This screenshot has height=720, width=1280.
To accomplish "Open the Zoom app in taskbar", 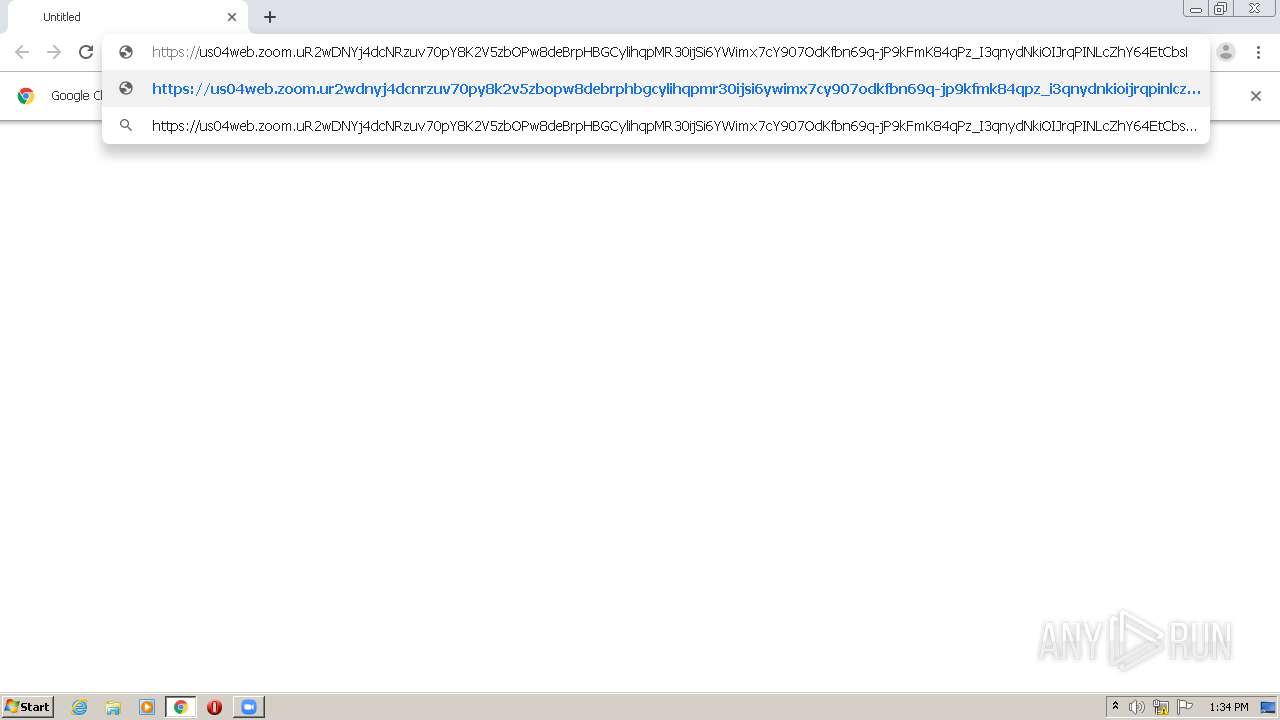I will point(248,707).
